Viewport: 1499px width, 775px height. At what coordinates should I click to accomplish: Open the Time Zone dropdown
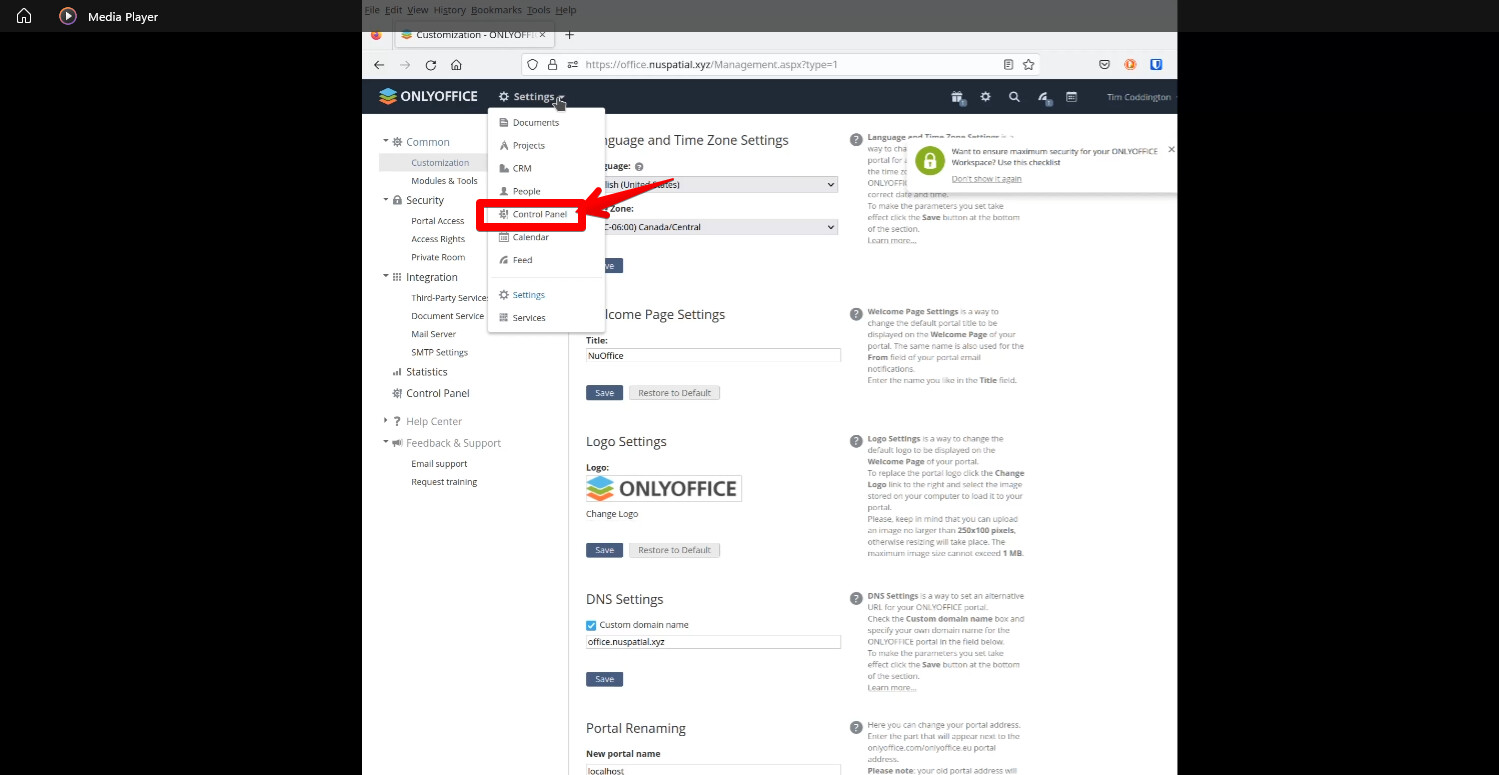712,227
